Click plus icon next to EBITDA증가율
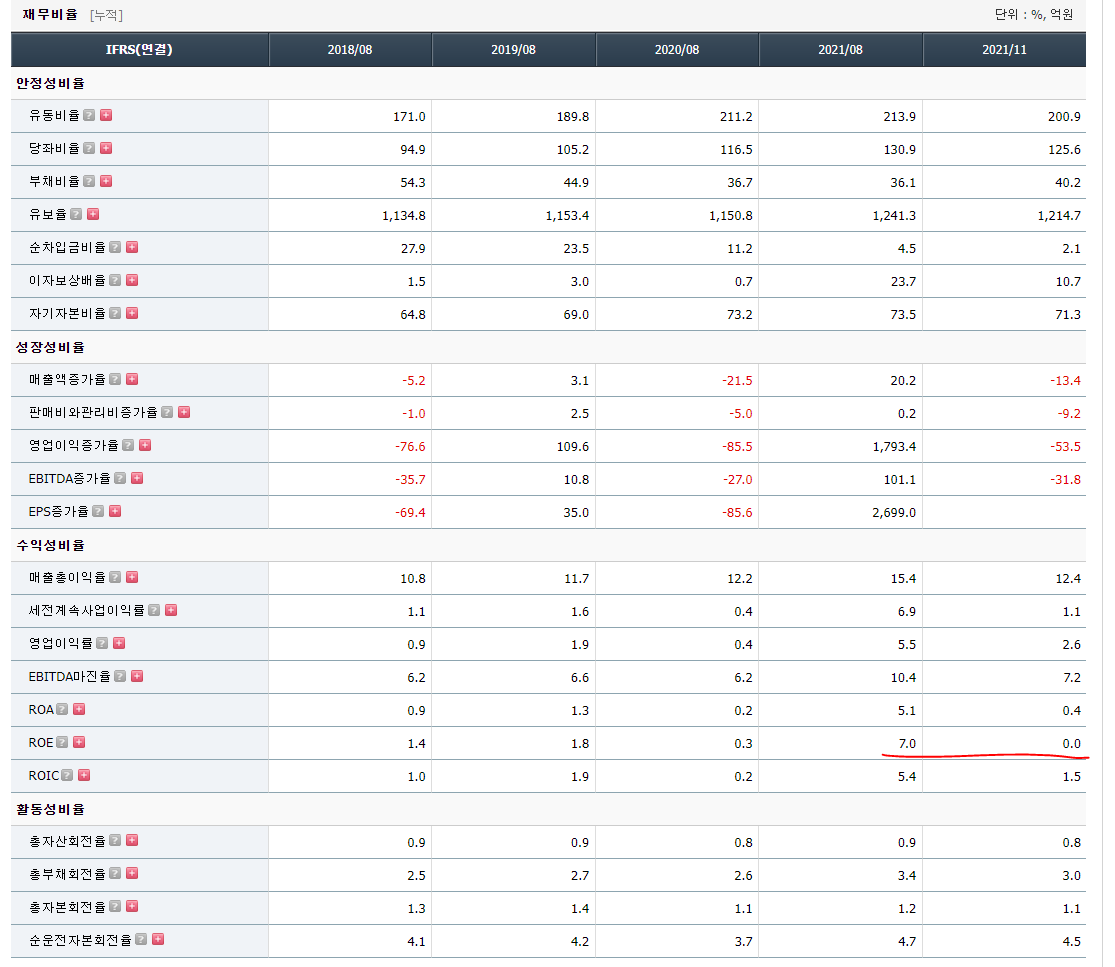Screen dimensions: 1115x967 coord(137,479)
